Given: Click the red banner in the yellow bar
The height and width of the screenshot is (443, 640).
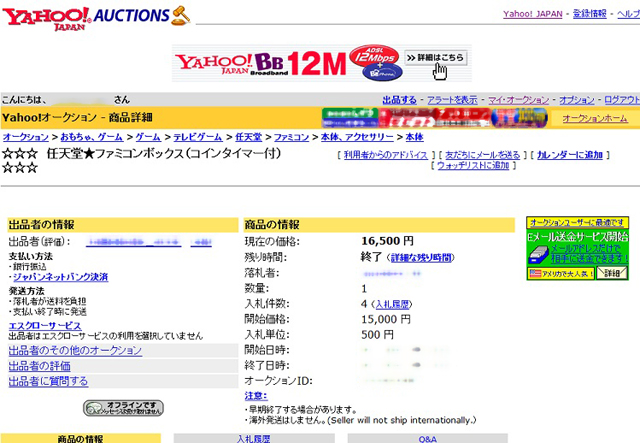Looking at the screenshot, I should (x=434, y=118).
